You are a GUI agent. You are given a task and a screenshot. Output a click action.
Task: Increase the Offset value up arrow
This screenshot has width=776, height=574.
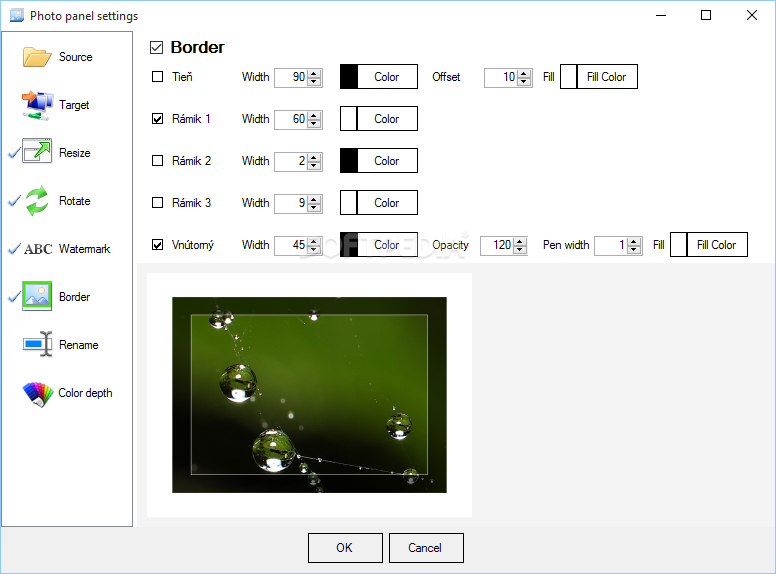click(524, 73)
